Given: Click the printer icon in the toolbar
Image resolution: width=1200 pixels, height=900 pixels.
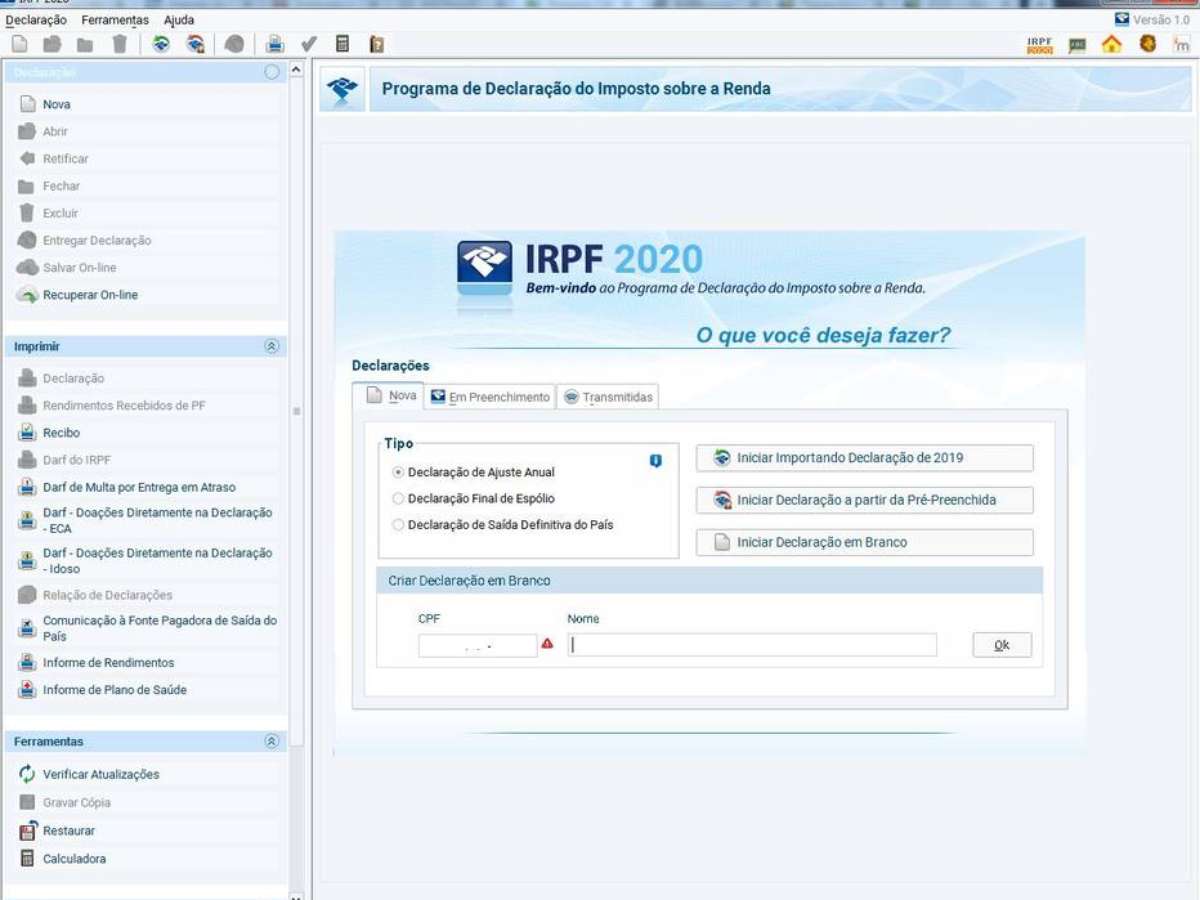Looking at the screenshot, I should point(275,44).
